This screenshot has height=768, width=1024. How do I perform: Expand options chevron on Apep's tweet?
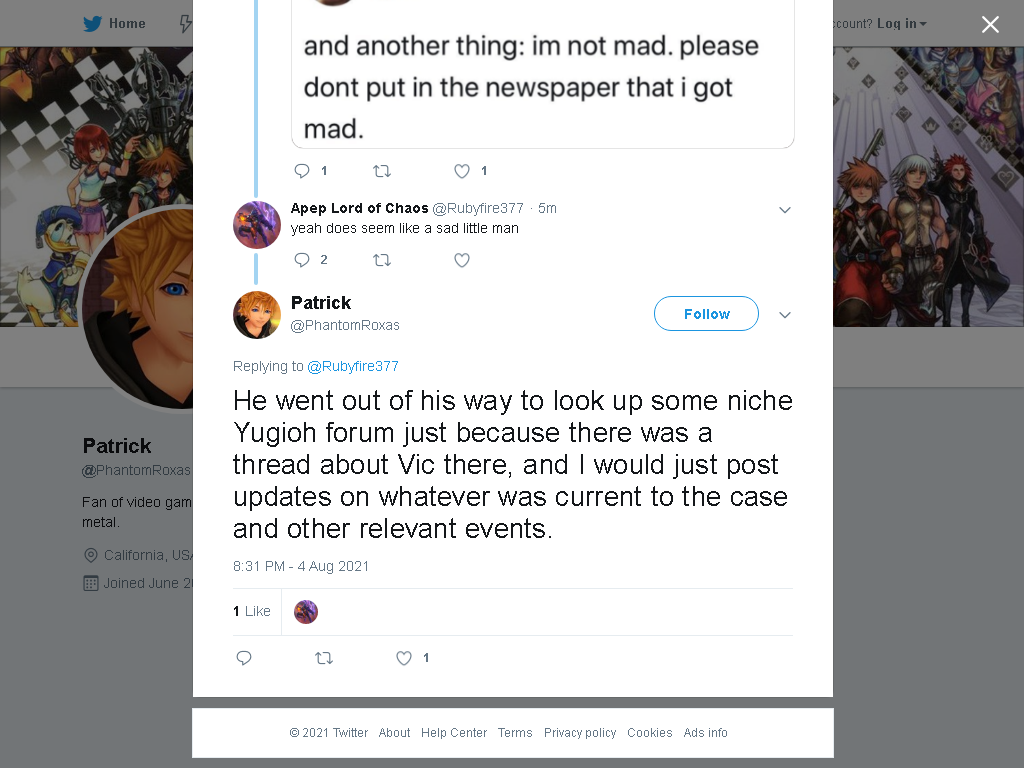[785, 210]
